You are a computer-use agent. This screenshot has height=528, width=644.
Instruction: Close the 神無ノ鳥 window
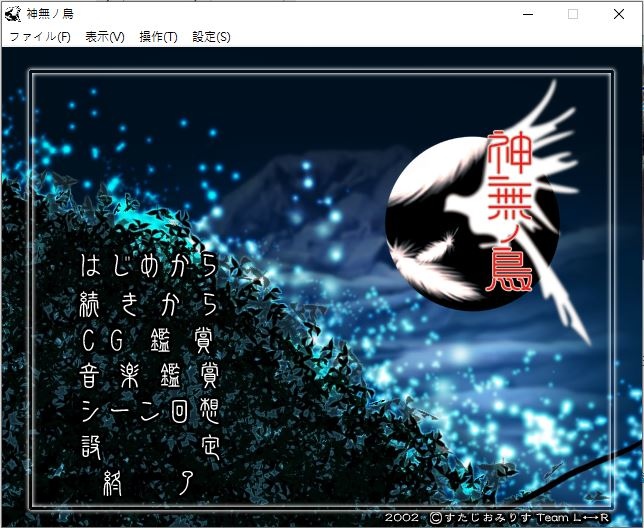click(619, 14)
